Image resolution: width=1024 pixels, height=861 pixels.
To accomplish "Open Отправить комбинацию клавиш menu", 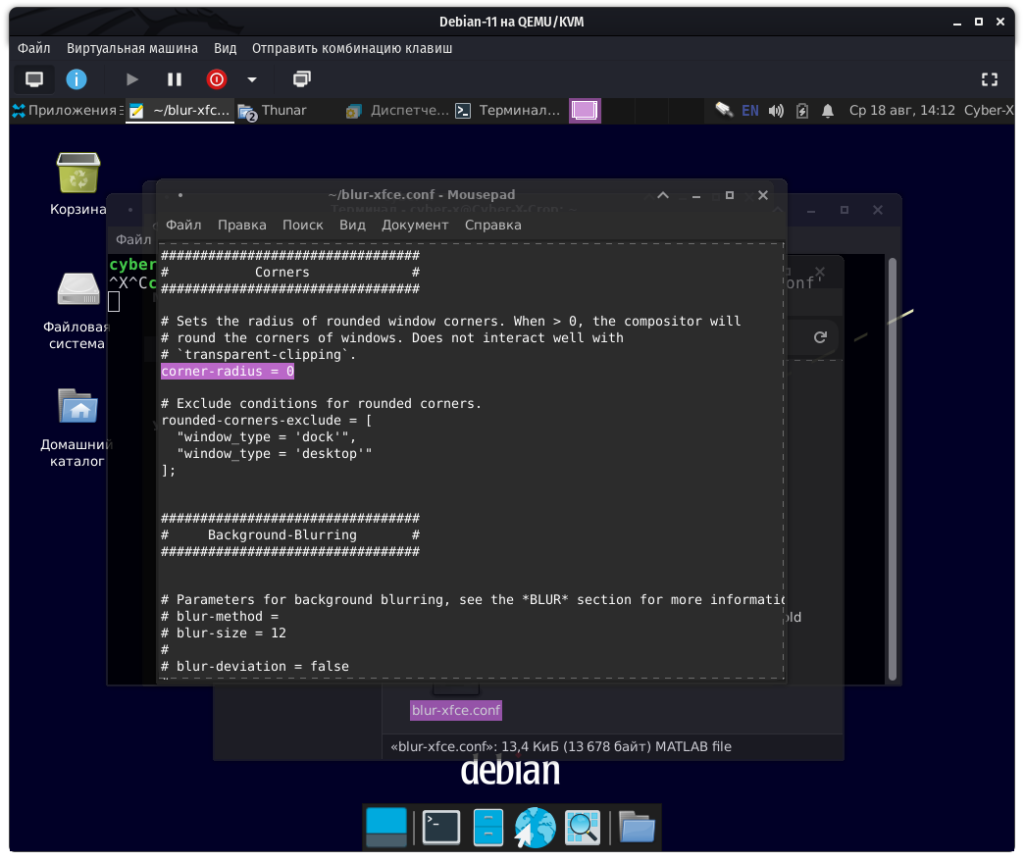I will pyautogui.click(x=352, y=48).
